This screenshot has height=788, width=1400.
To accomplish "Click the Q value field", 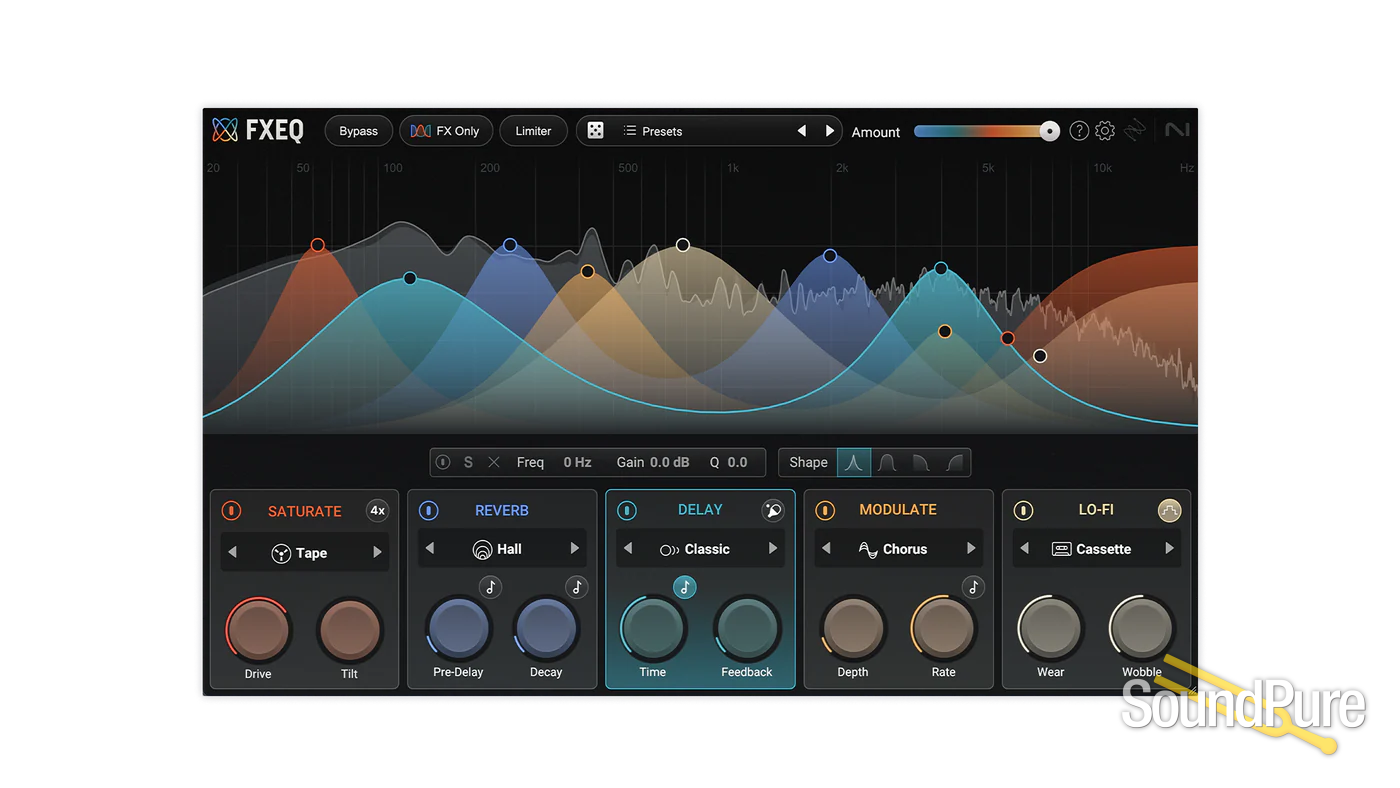I will click(x=737, y=462).
